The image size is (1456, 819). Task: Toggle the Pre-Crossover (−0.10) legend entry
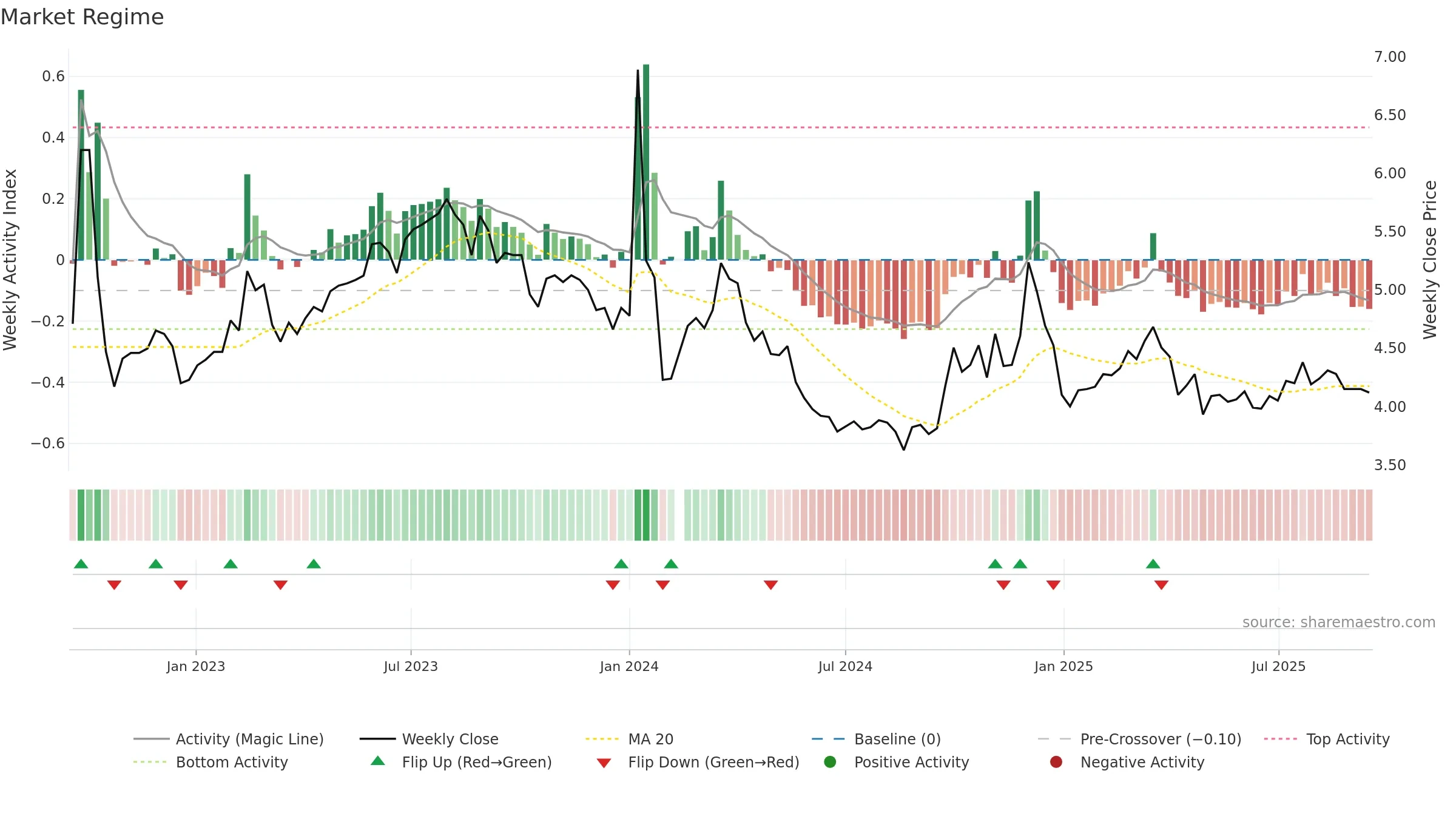click(x=1140, y=739)
